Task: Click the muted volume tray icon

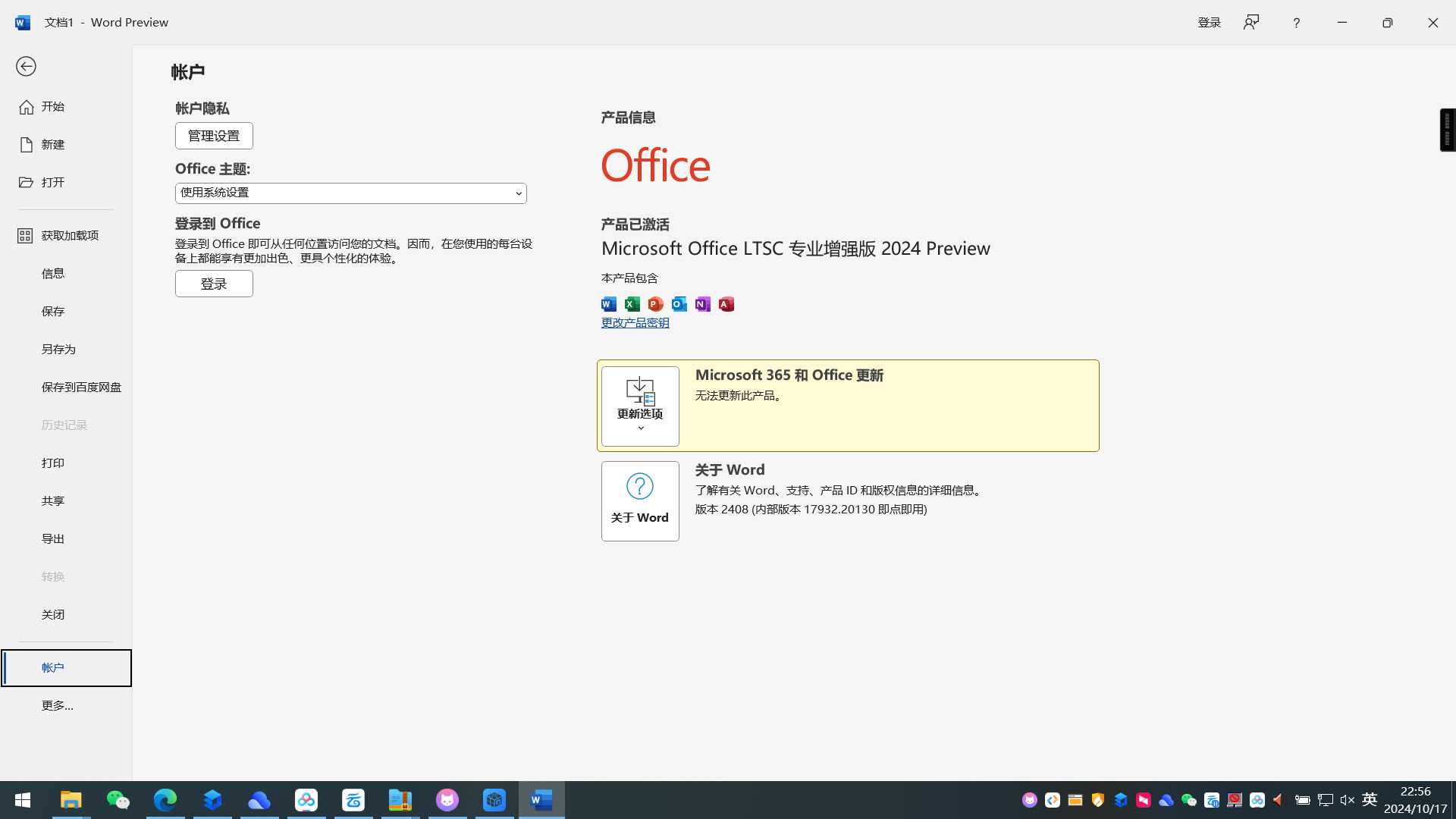Action: pos(1348,800)
